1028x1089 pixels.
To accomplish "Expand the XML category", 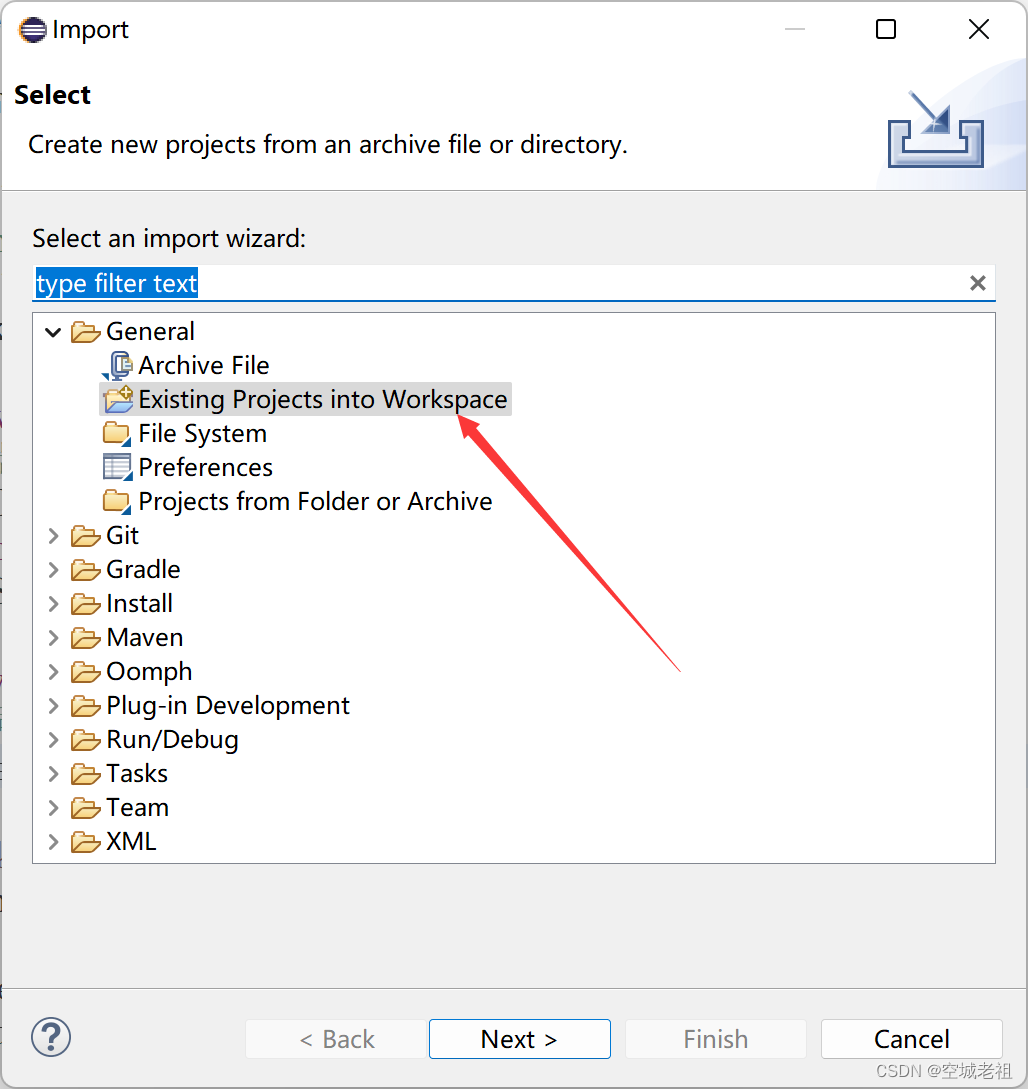I will click(x=52, y=841).
